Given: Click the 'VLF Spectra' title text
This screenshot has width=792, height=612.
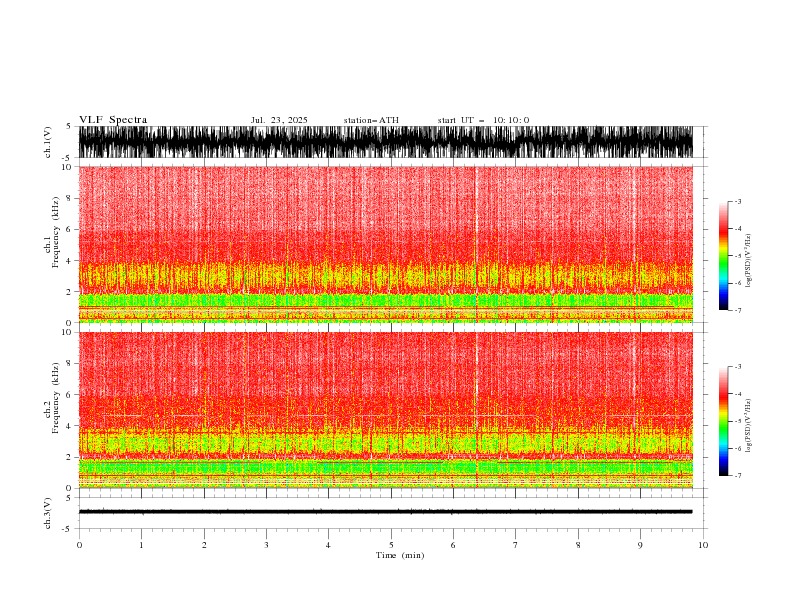Looking at the screenshot, I should [x=113, y=120].
